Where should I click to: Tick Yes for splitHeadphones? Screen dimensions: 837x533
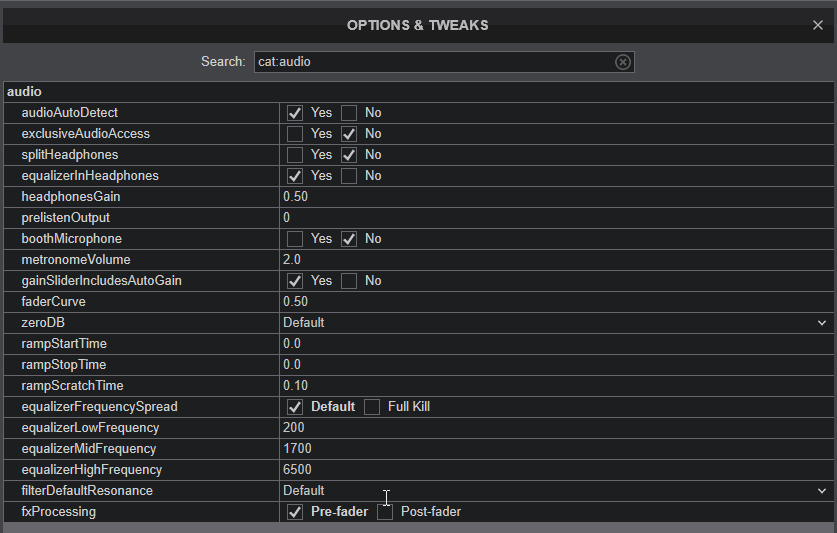[295, 155]
